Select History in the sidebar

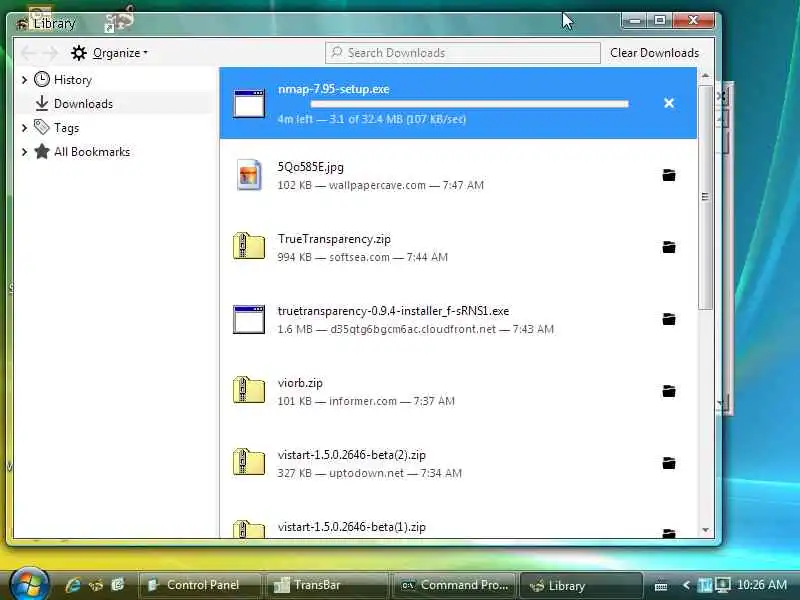click(72, 80)
